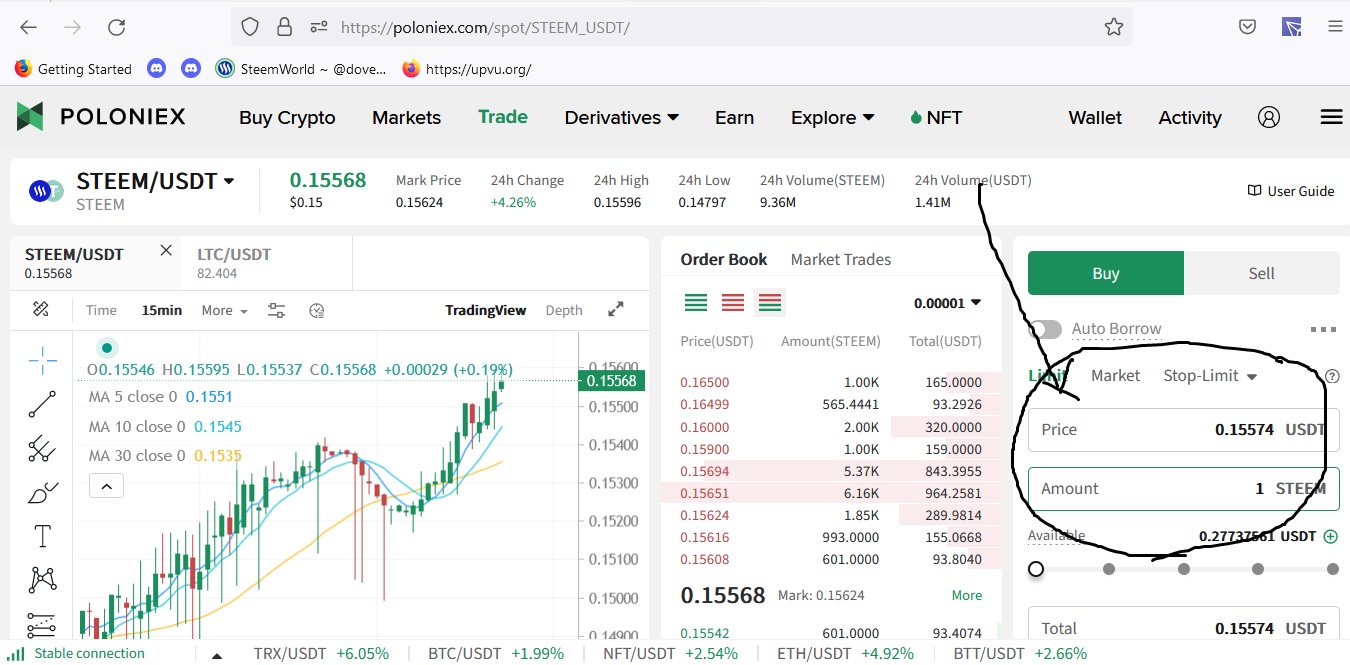Click More in the order book
The image size is (1350, 665).
[x=967, y=595]
